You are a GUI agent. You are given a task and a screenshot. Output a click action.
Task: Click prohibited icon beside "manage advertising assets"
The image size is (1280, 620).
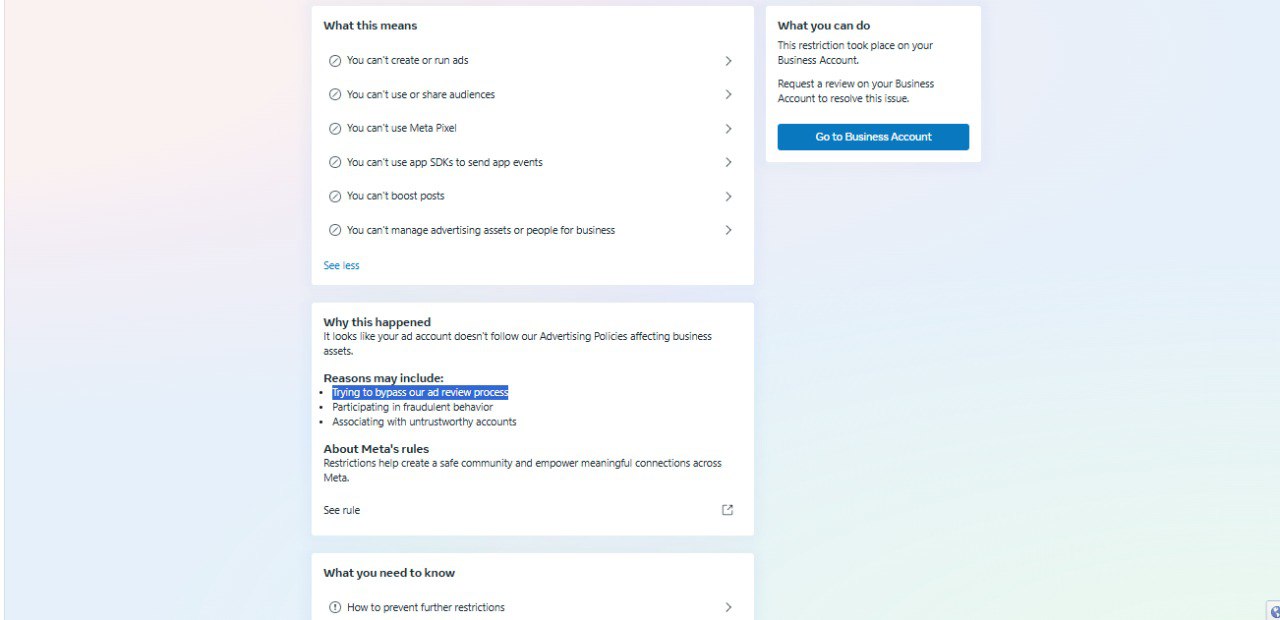point(335,231)
